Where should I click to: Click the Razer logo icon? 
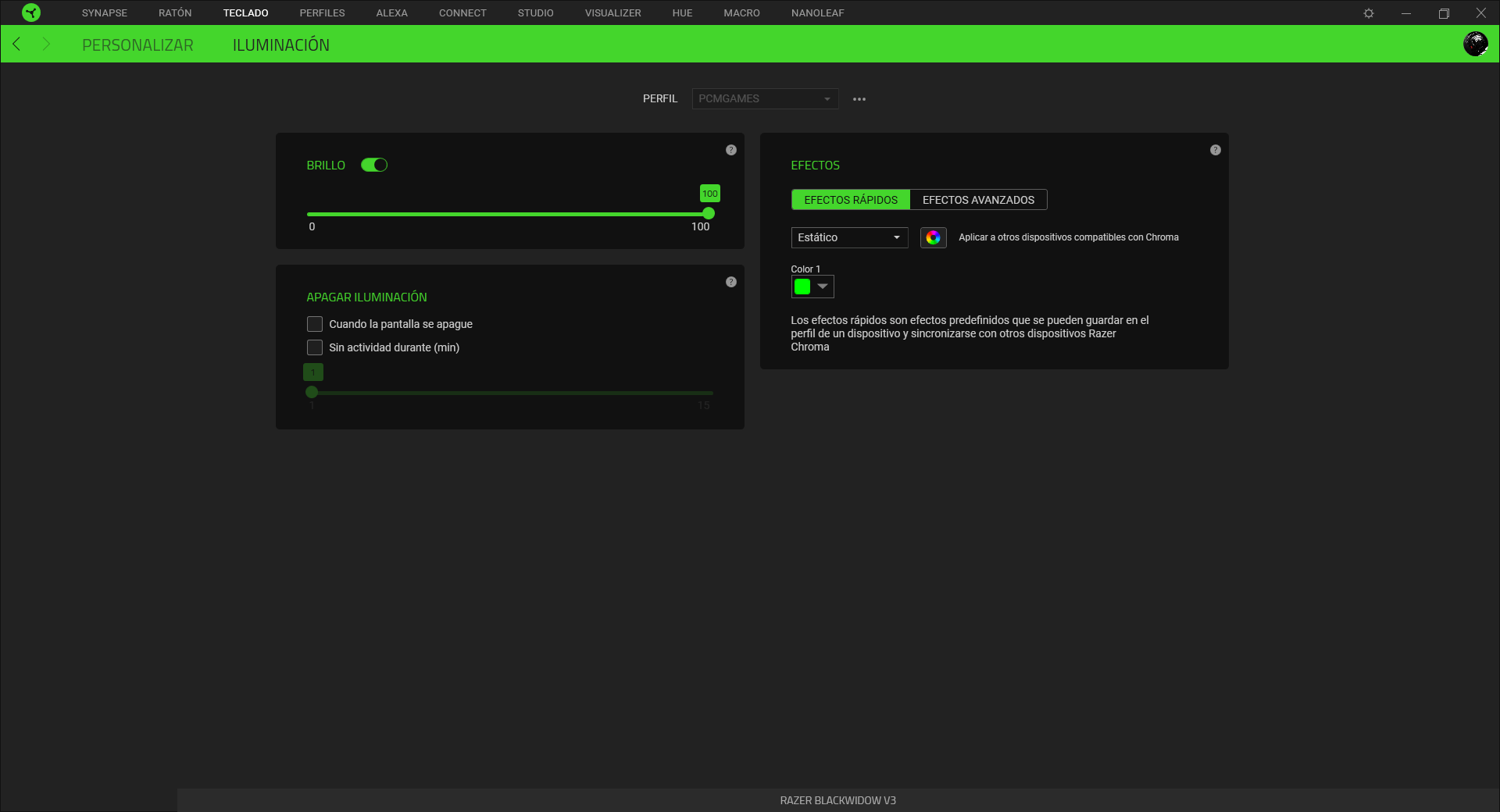point(30,12)
